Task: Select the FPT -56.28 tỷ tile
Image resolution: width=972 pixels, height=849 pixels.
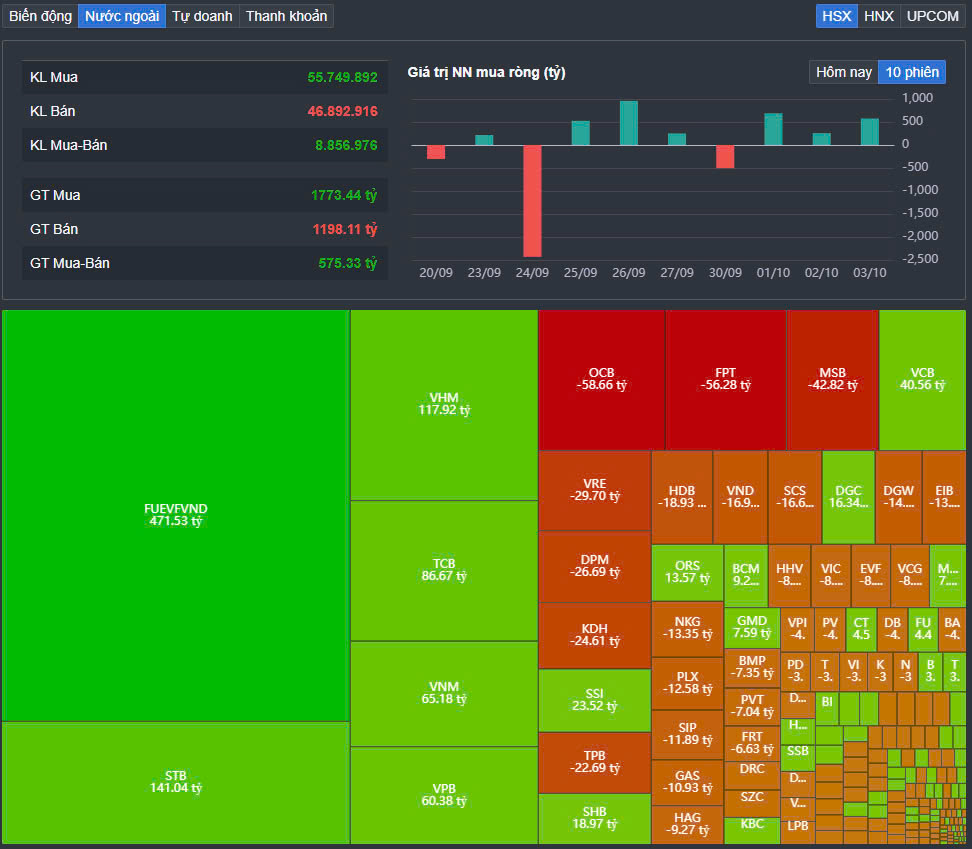Action: tap(725, 379)
